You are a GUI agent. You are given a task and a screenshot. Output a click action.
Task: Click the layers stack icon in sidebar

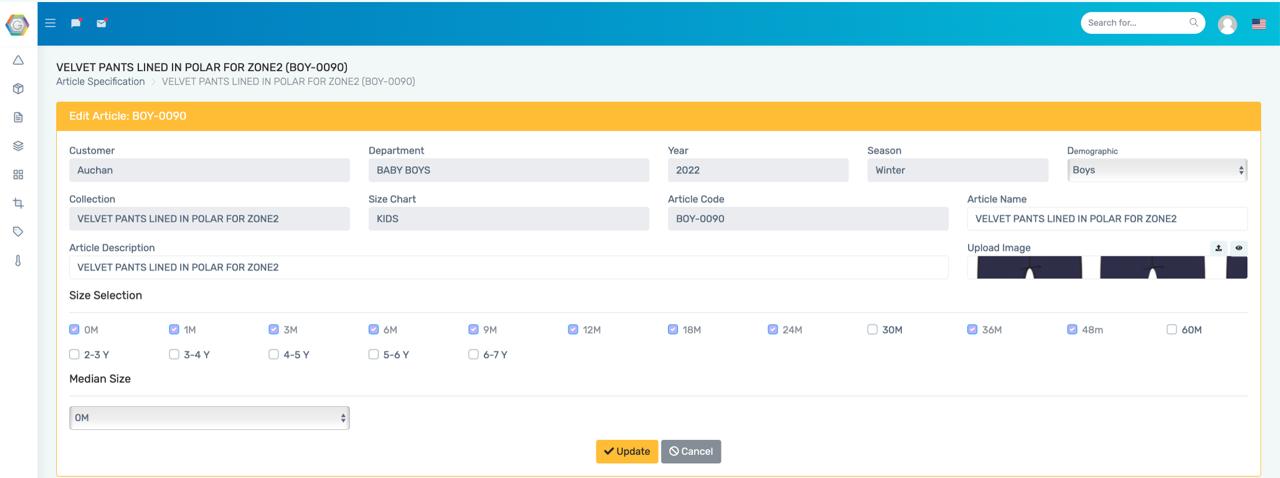click(18, 146)
